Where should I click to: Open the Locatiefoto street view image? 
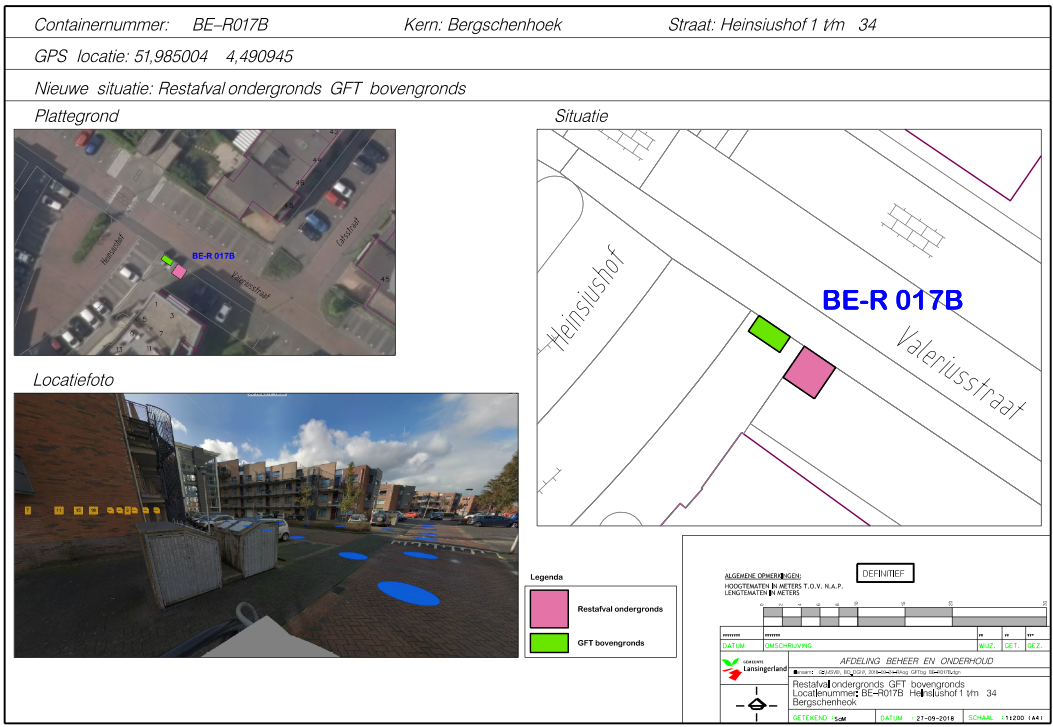click(x=265, y=525)
